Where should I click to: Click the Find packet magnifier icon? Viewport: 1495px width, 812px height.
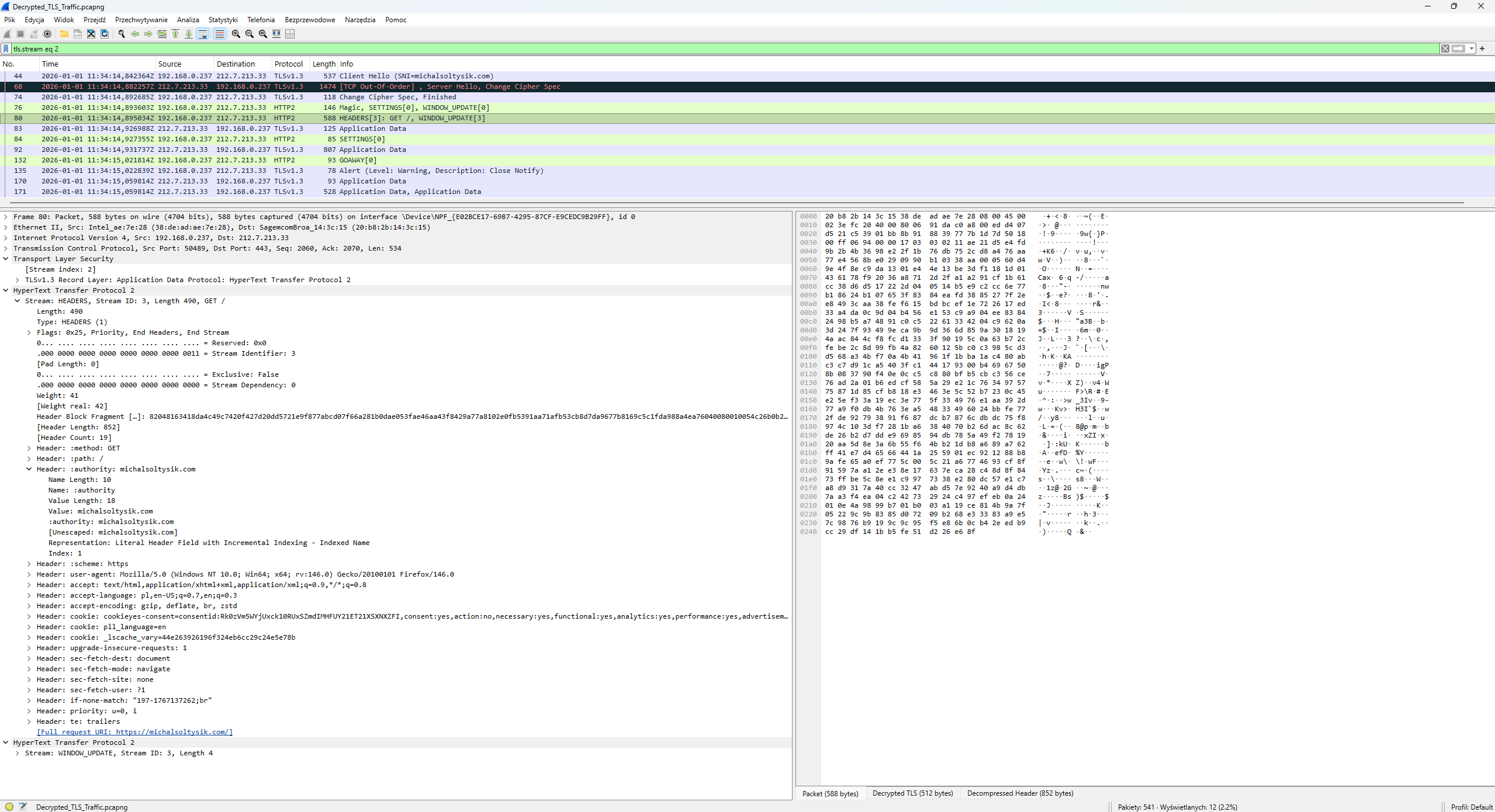coord(122,34)
